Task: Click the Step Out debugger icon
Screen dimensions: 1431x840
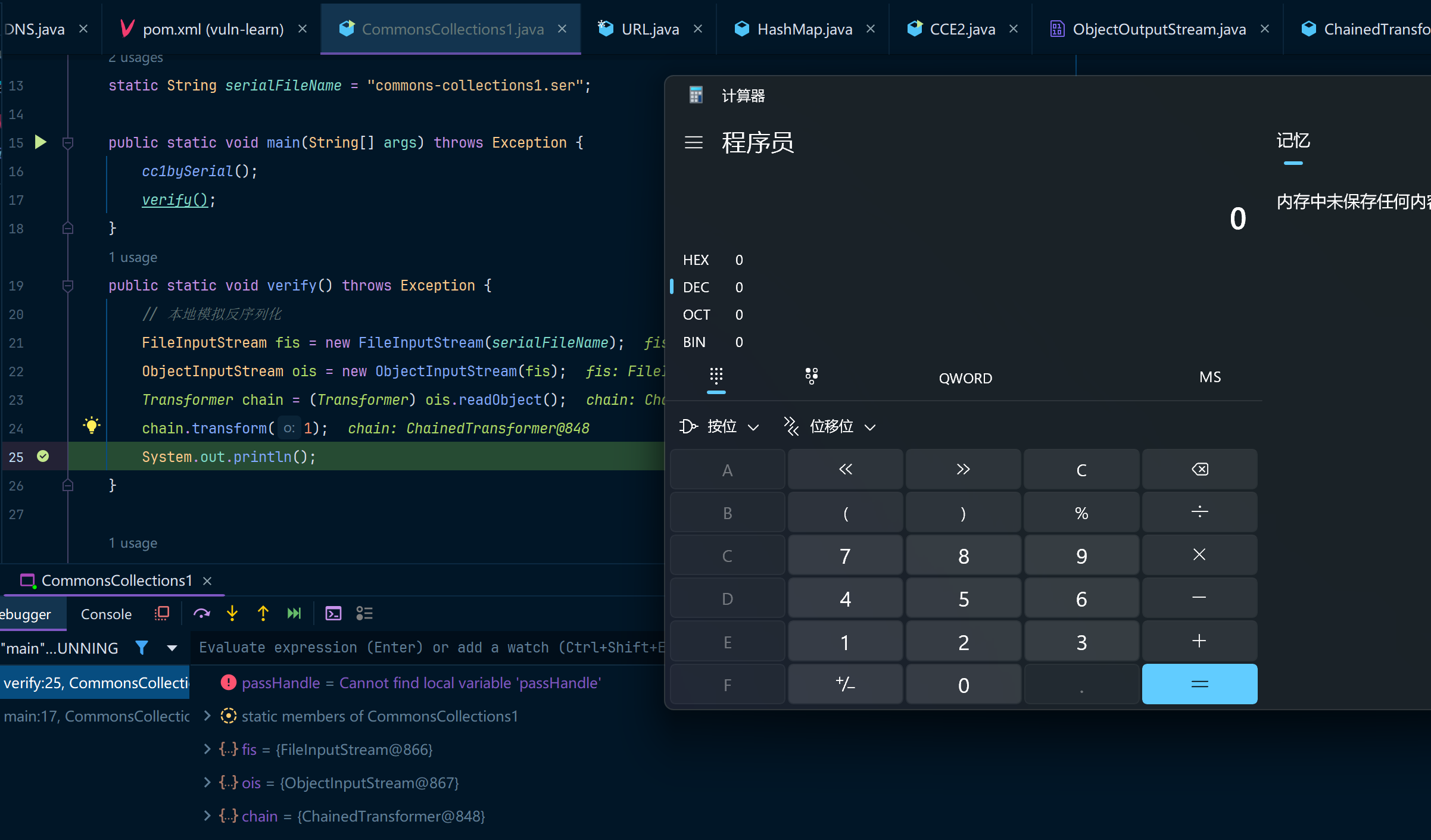Action: pyautogui.click(x=263, y=613)
